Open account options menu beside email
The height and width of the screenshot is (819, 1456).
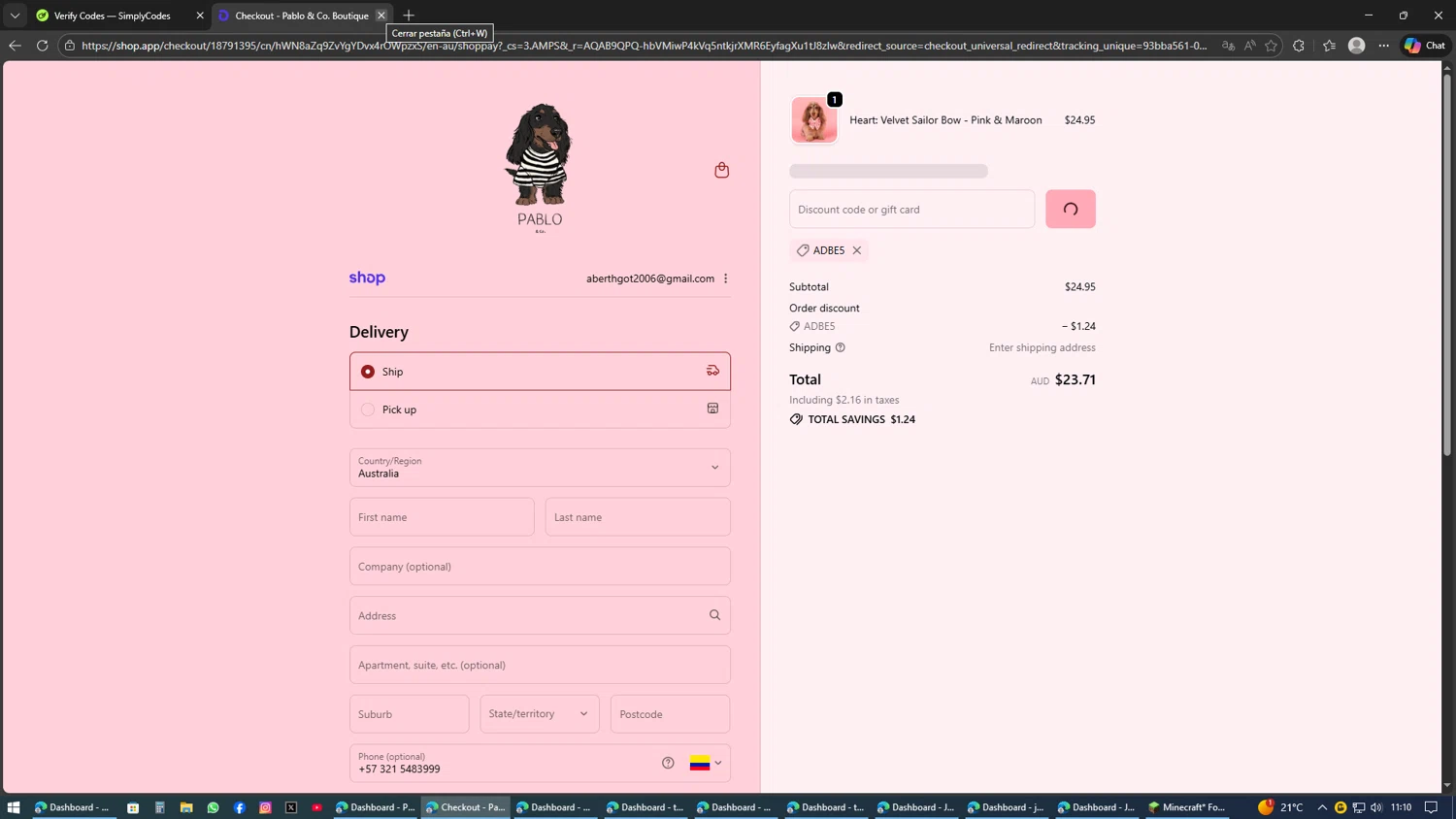726,278
